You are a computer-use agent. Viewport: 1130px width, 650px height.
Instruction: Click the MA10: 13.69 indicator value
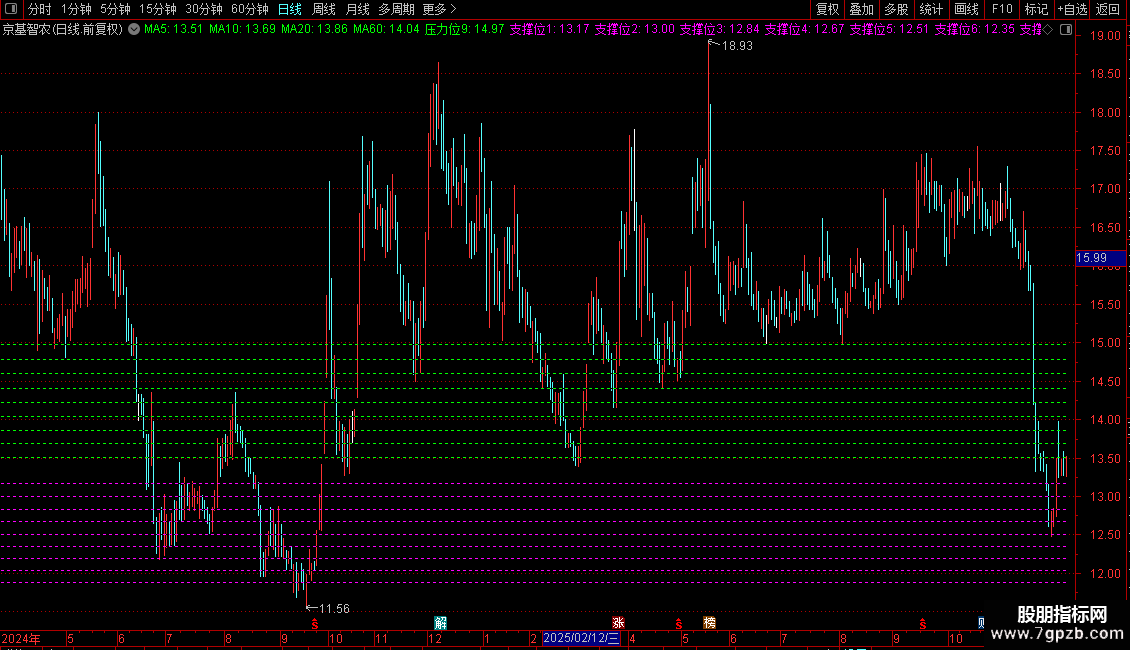(x=242, y=30)
